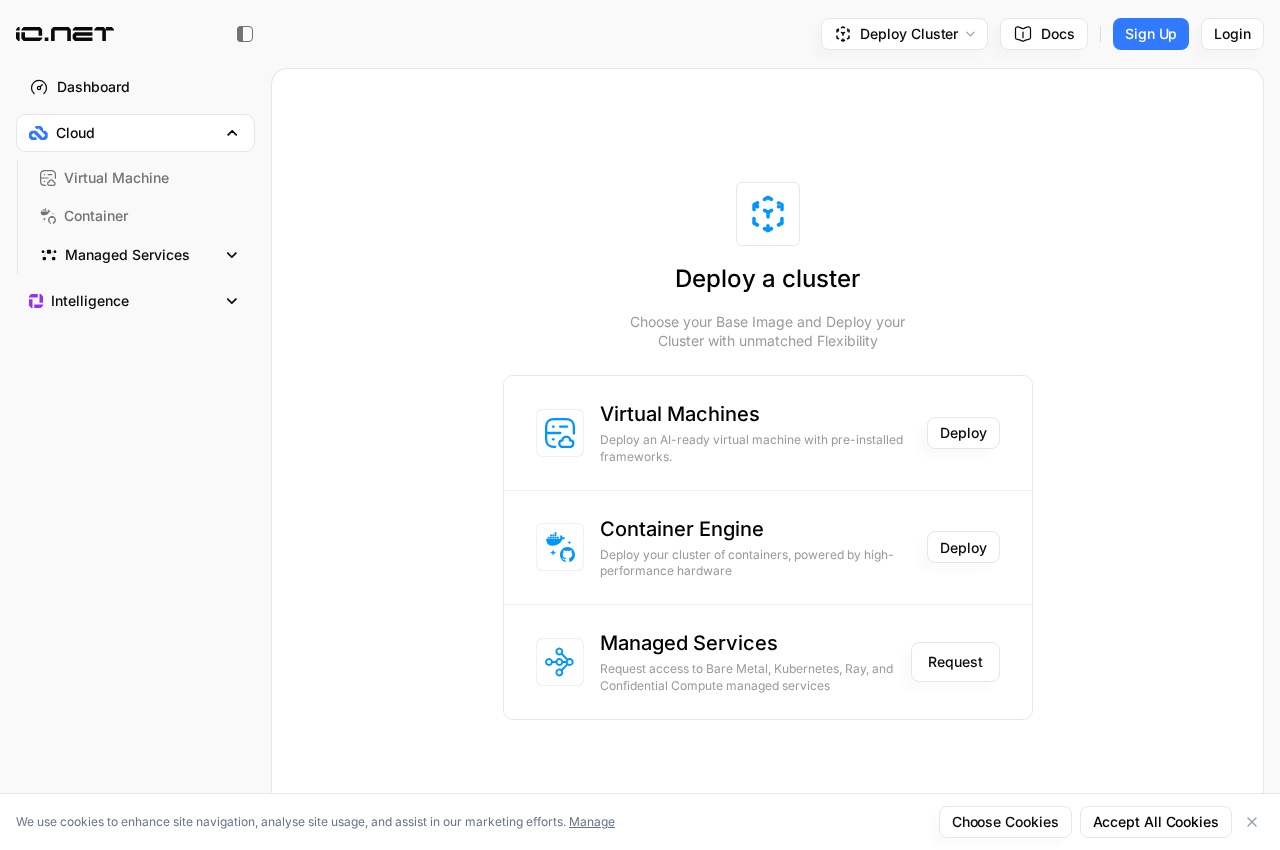The image size is (1280, 850).
Task: Deploy a Container Engine cluster
Action: (963, 547)
